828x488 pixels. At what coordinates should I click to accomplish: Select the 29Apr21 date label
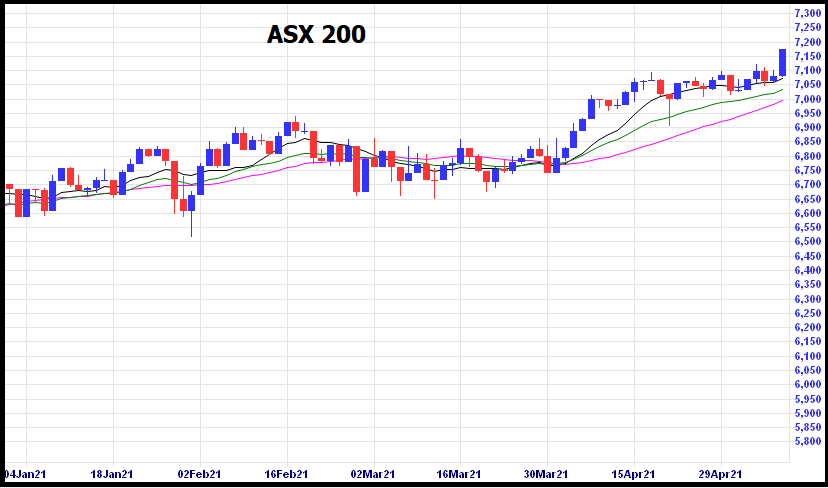point(720,473)
